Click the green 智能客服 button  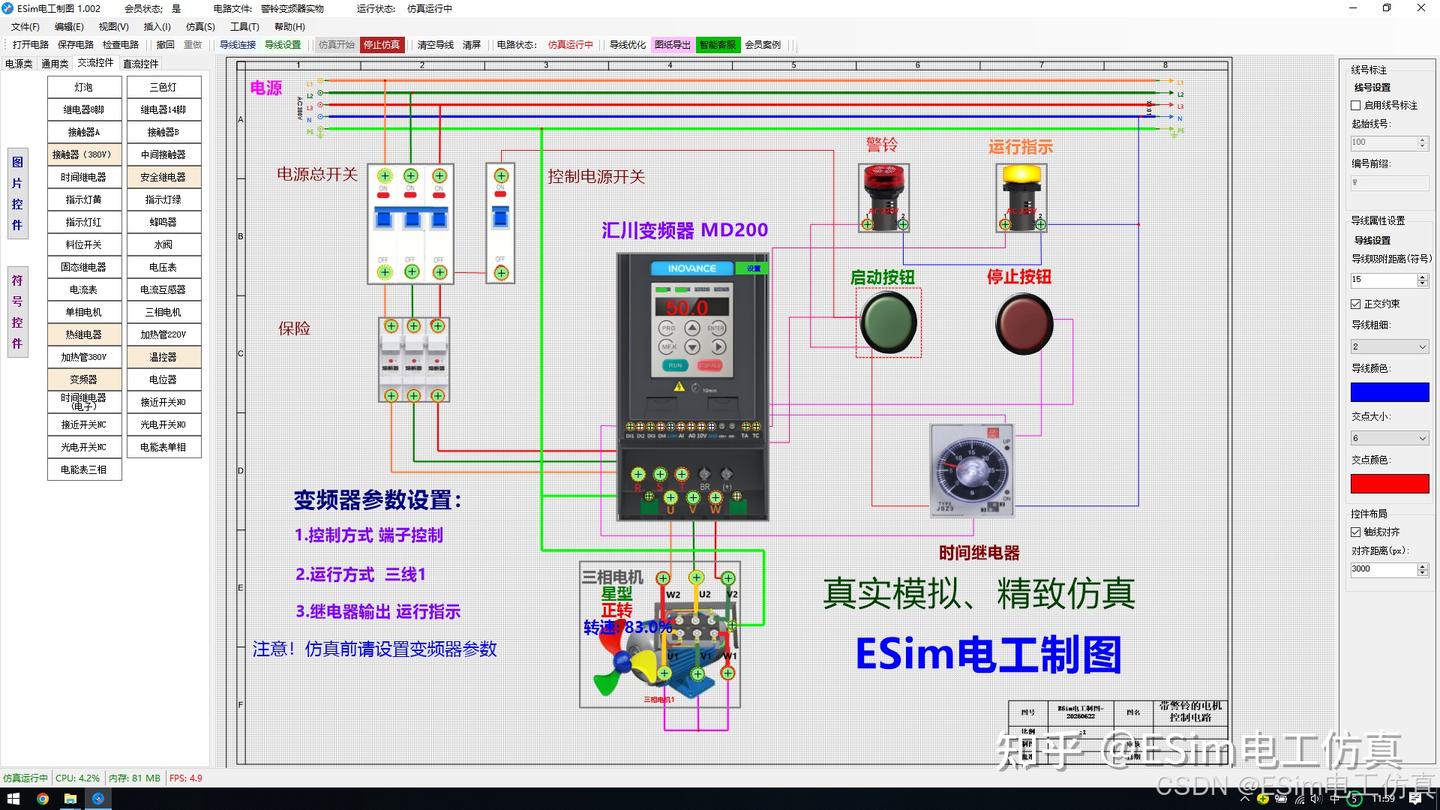(717, 45)
